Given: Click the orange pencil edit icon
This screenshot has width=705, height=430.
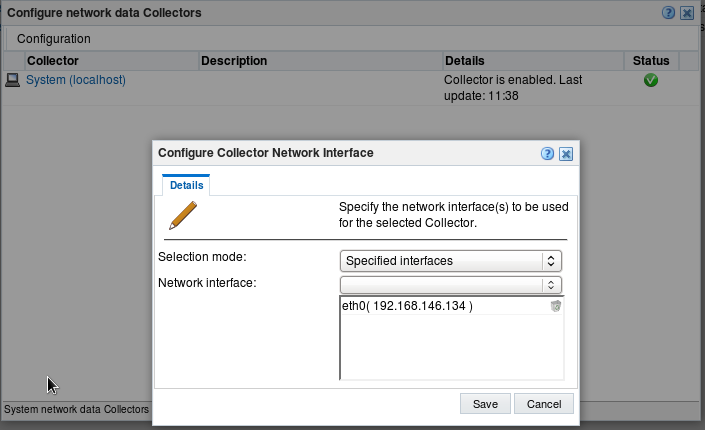Looking at the screenshot, I should (183, 215).
